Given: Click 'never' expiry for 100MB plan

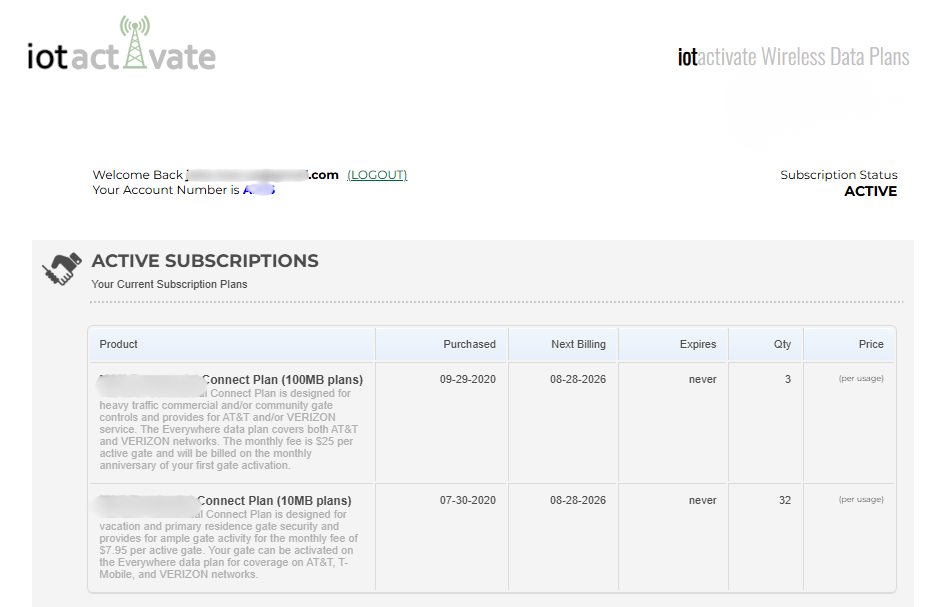Looking at the screenshot, I should [703, 379].
